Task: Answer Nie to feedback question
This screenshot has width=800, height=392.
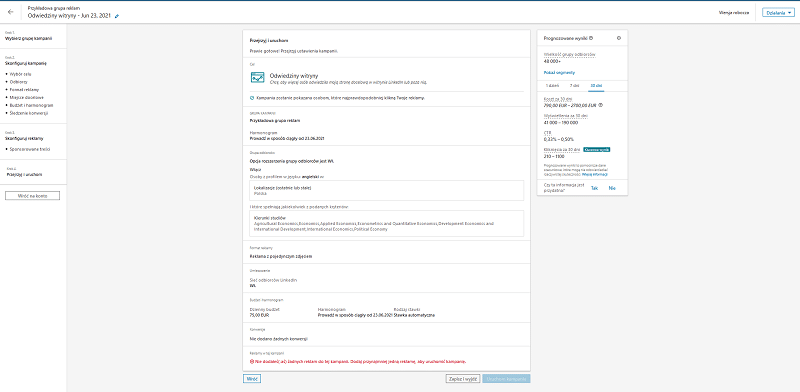Action: (612, 188)
